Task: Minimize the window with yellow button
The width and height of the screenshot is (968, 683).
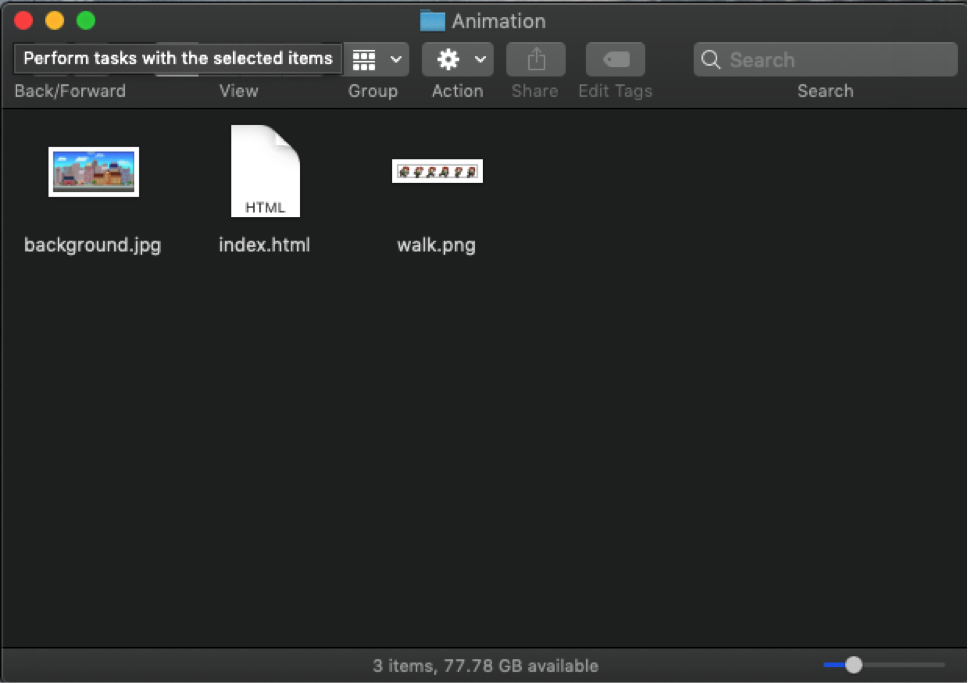Action: (55, 21)
